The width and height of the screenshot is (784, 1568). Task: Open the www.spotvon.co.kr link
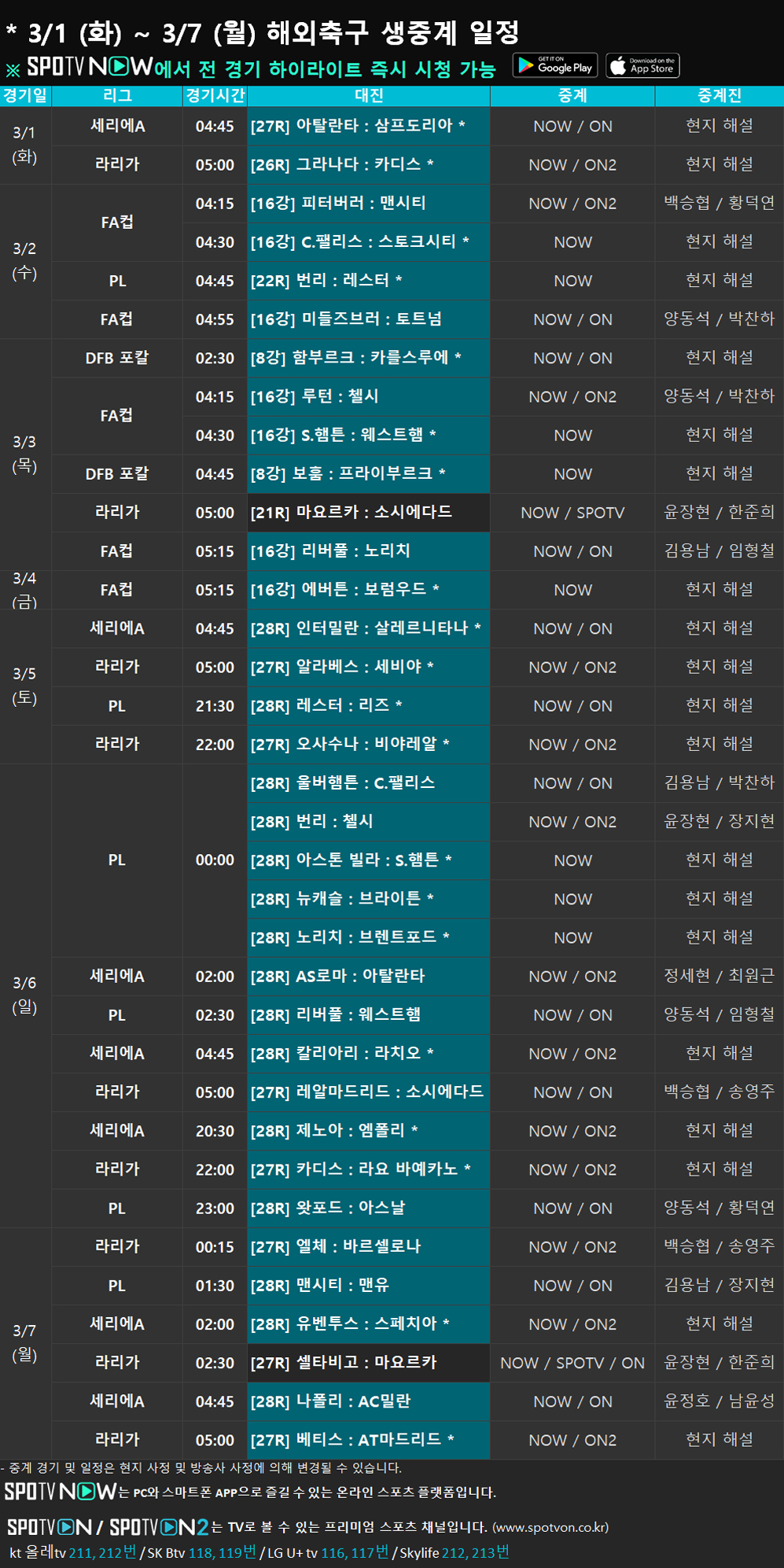(x=550, y=1527)
